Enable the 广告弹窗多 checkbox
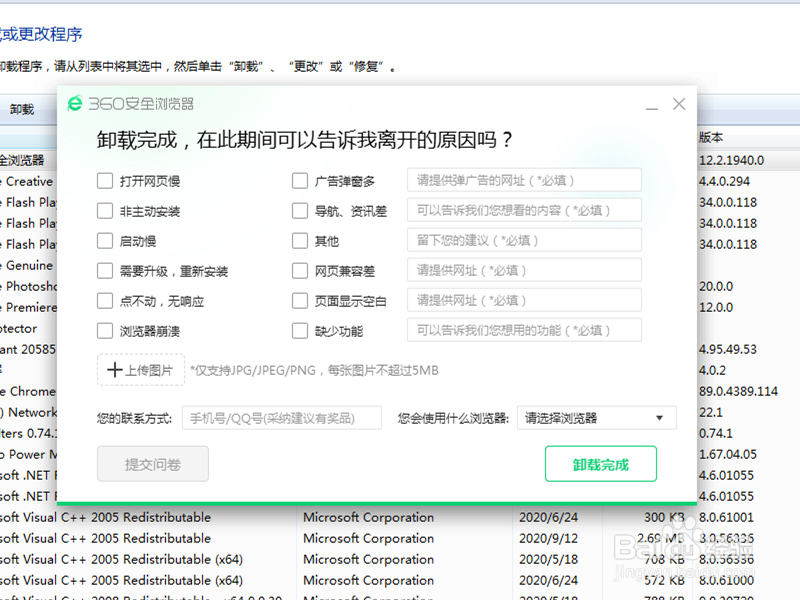Viewport: 800px width, 600px height. pos(300,181)
